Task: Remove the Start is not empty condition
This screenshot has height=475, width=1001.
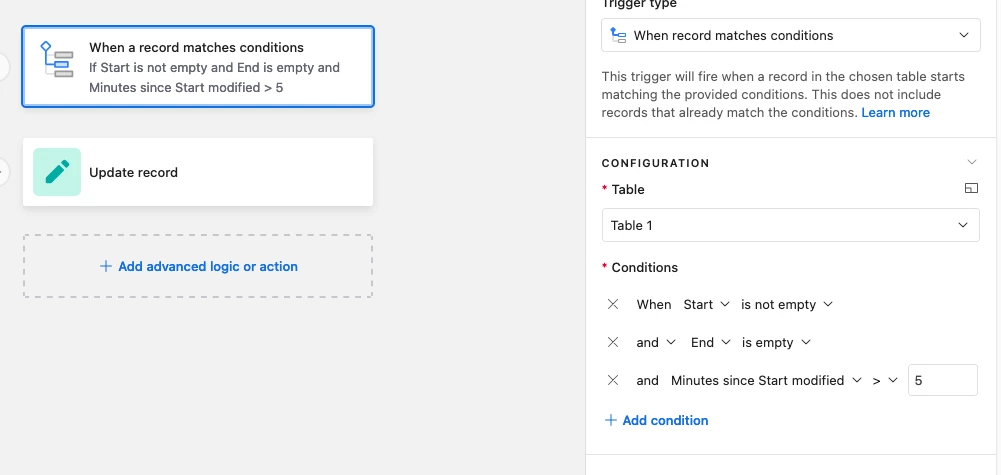Action: [x=613, y=305]
